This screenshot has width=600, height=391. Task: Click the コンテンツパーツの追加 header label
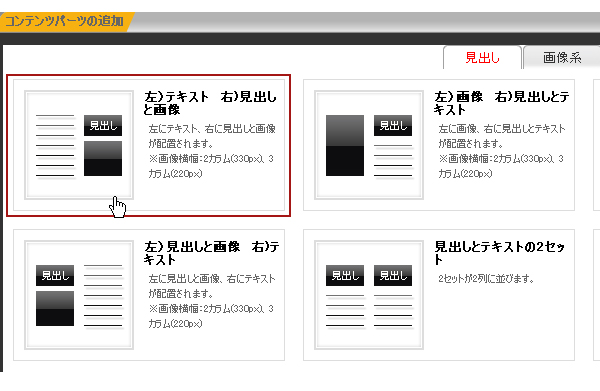[x=64, y=21]
